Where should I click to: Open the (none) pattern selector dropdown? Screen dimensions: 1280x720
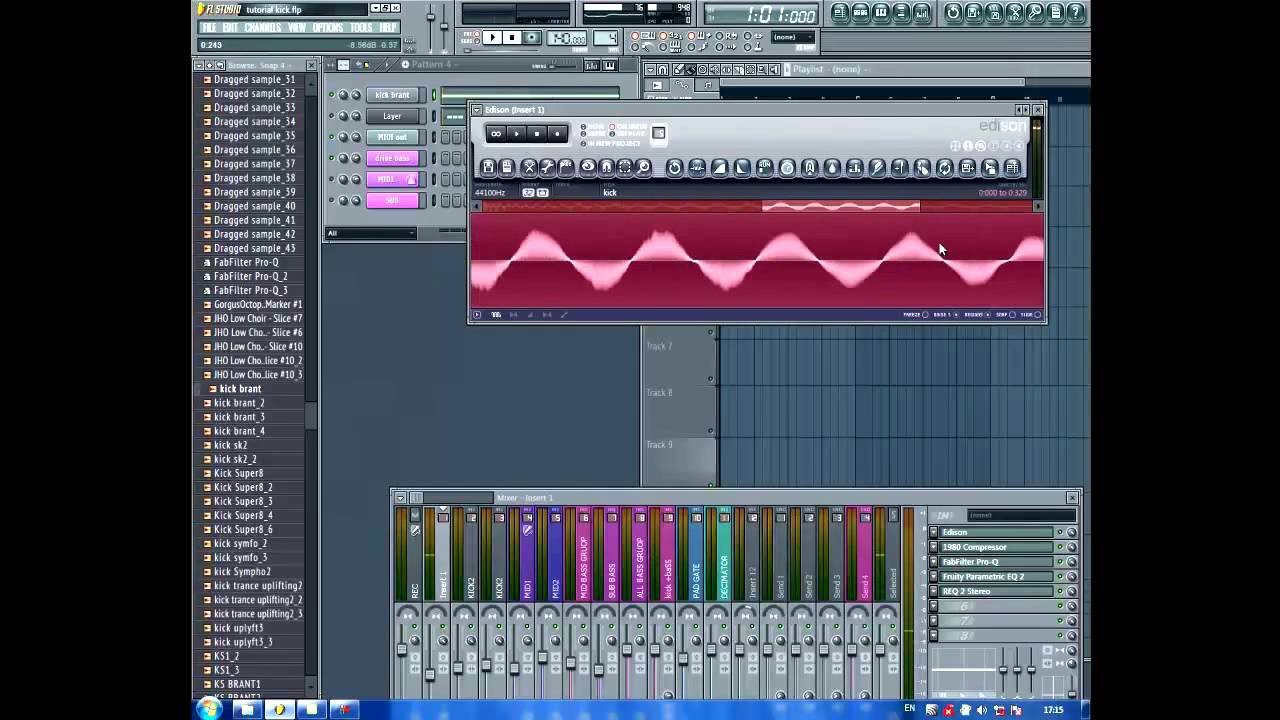(x=792, y=37)
